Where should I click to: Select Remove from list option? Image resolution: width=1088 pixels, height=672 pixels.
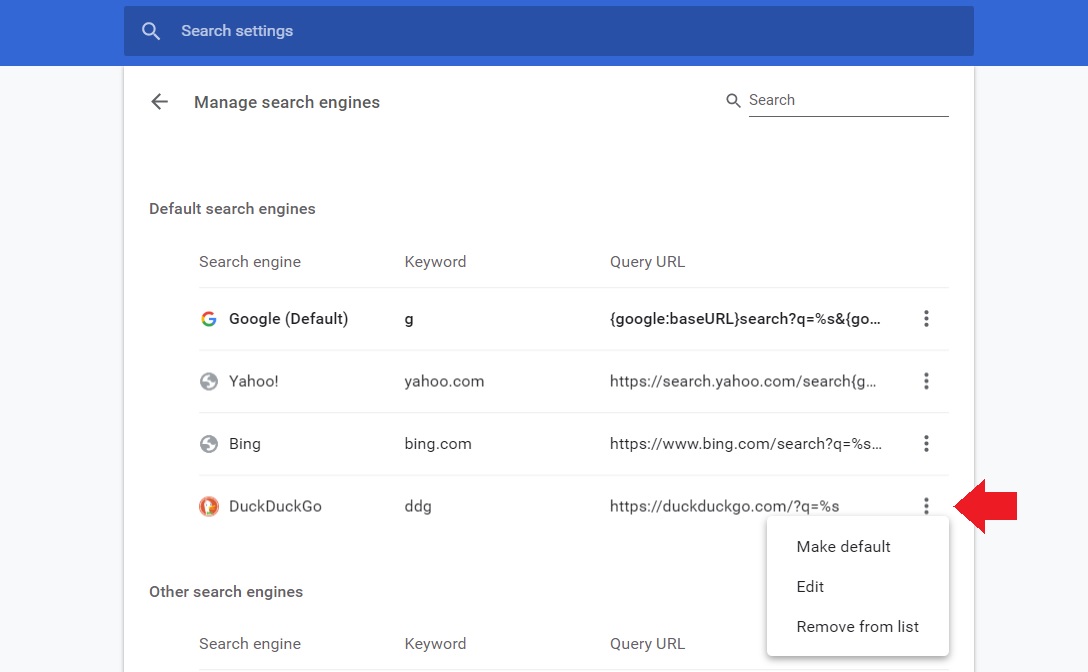tap(857, 627)
